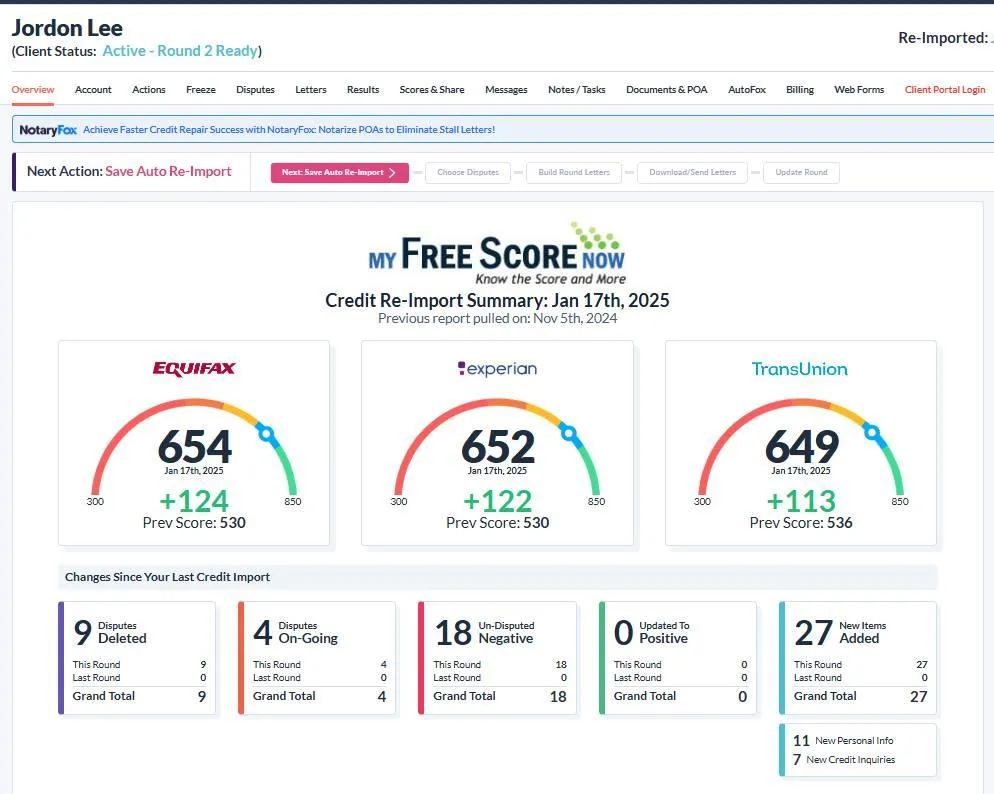Open the Web Forms tab
Viewport: 994px width, 794px height.
pyautogui.click(x=859, y=89)
